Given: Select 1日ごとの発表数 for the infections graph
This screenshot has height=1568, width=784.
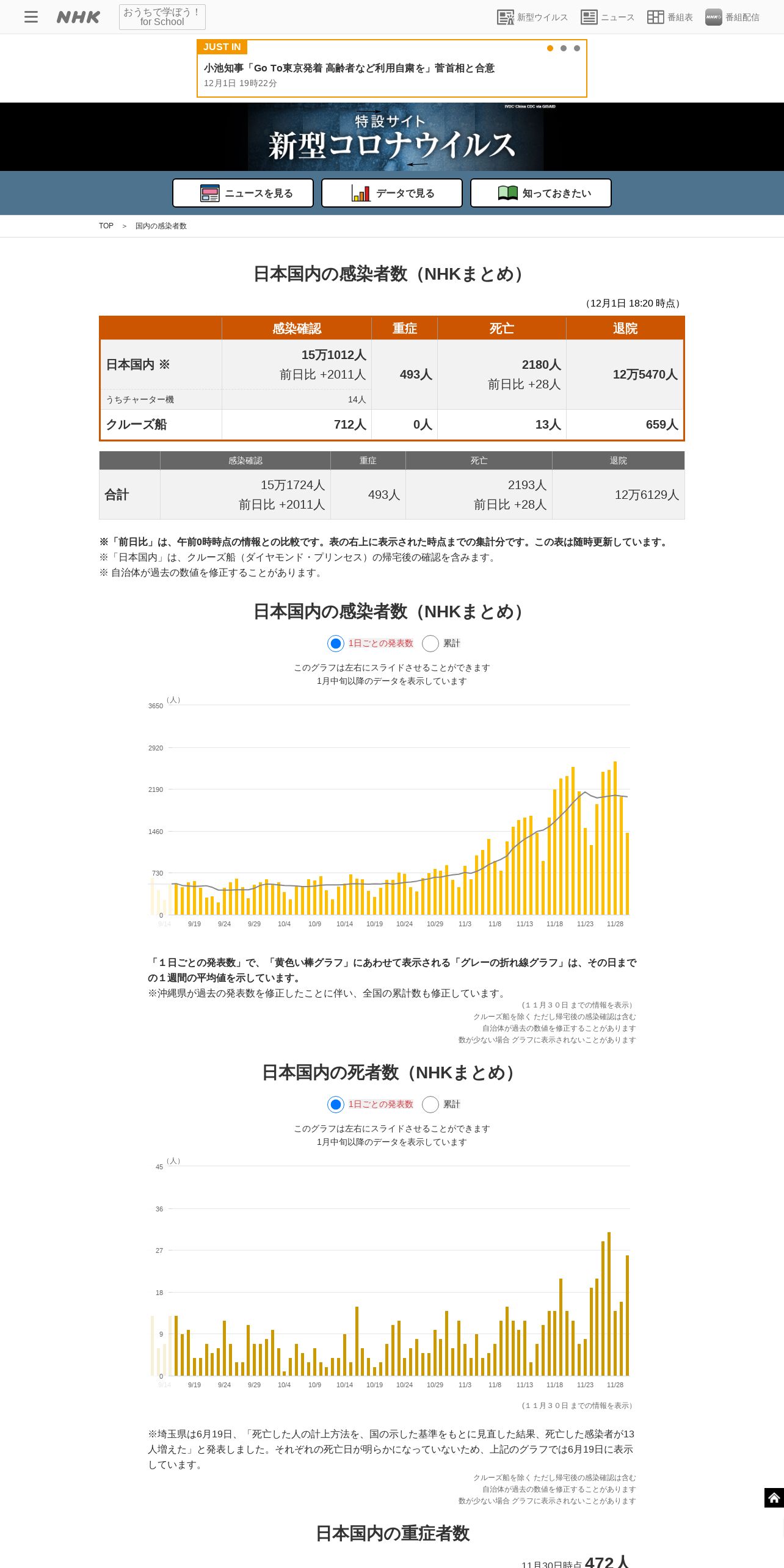Looking at the screenshot, I should 336,644.
